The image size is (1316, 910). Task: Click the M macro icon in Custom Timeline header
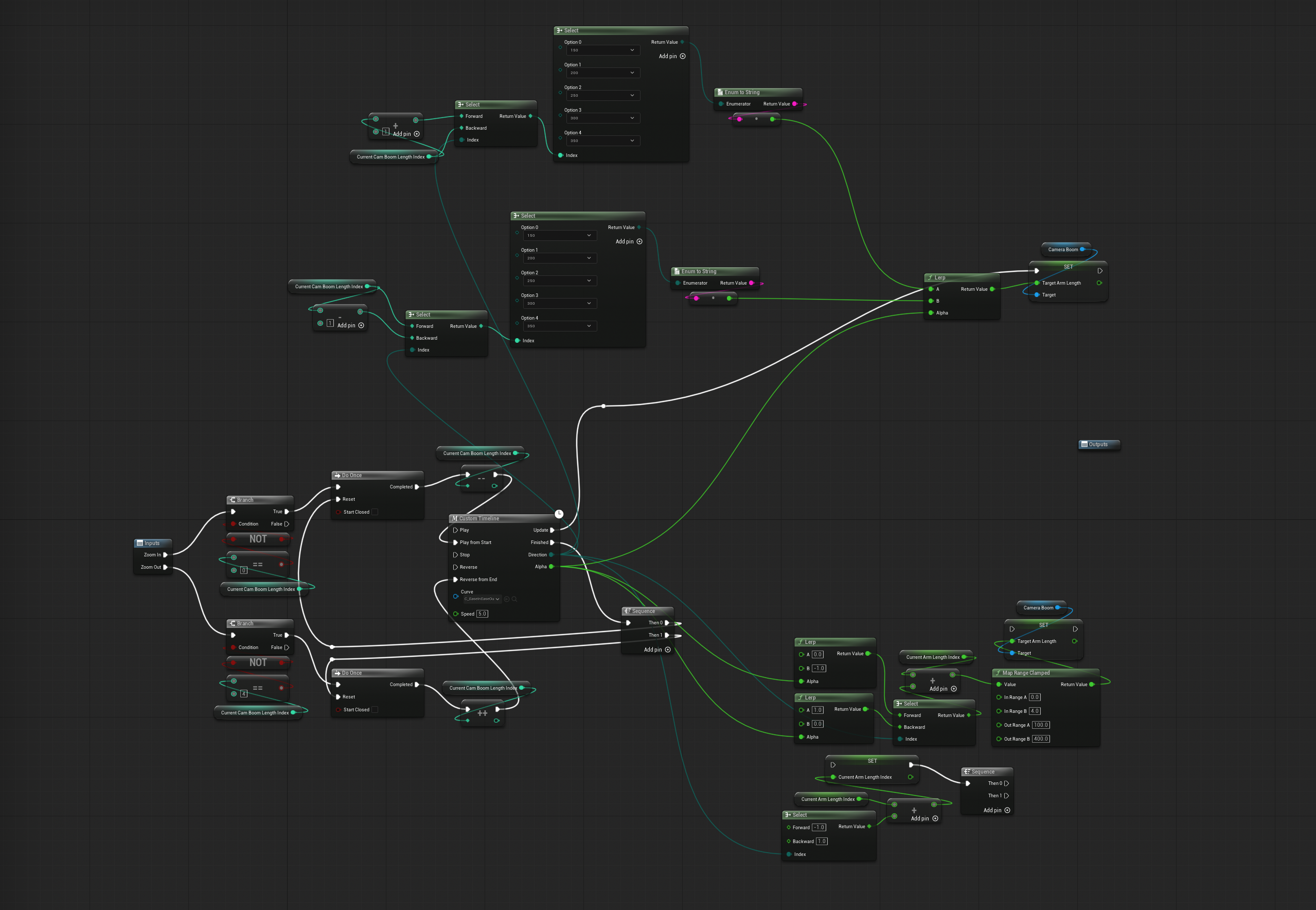[454, 518]
